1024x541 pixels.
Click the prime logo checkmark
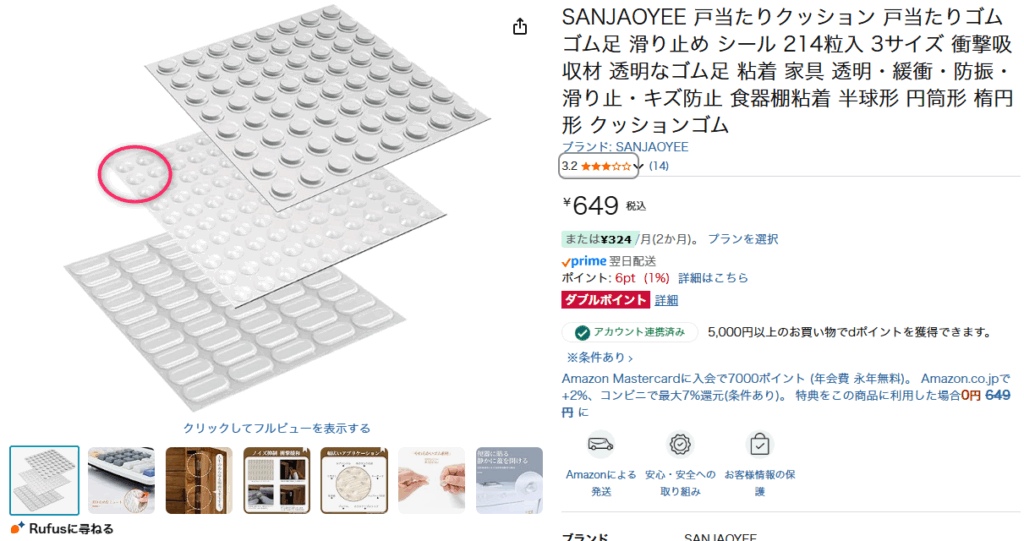point(566,262)
